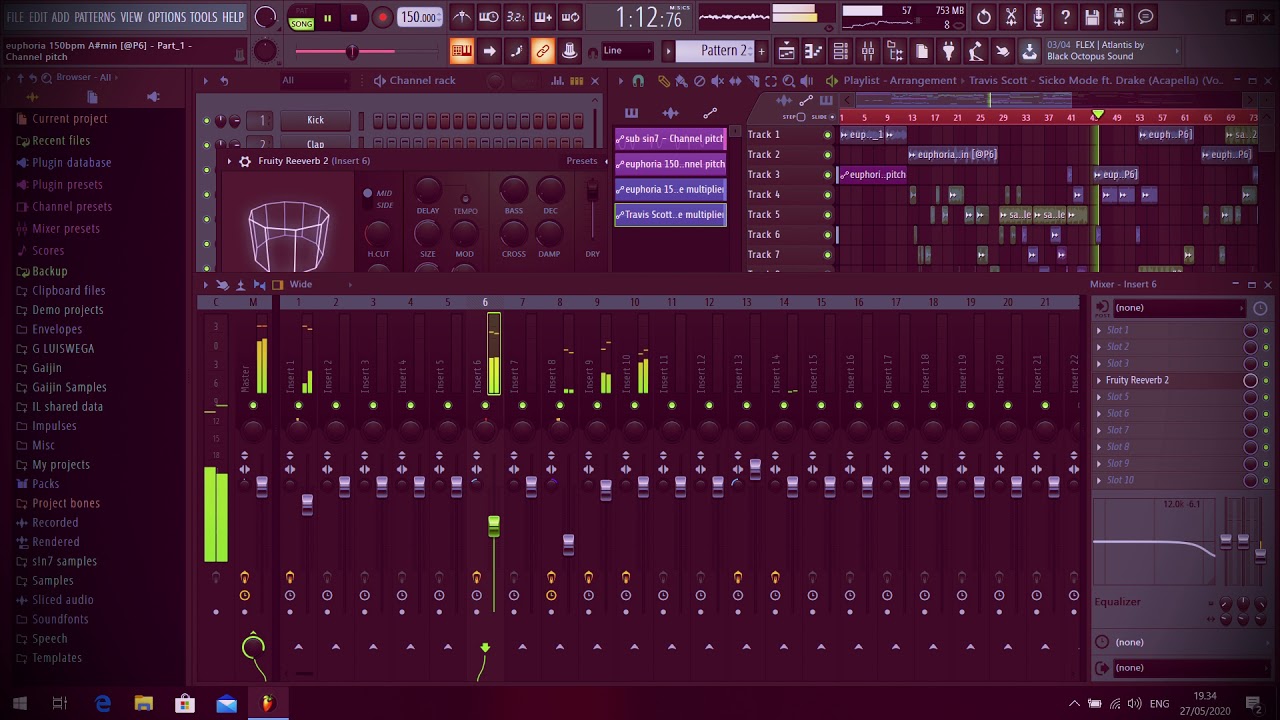1280x720 pixels.
Task: Open the chat bubble news icon
Action: [1146, 17]
